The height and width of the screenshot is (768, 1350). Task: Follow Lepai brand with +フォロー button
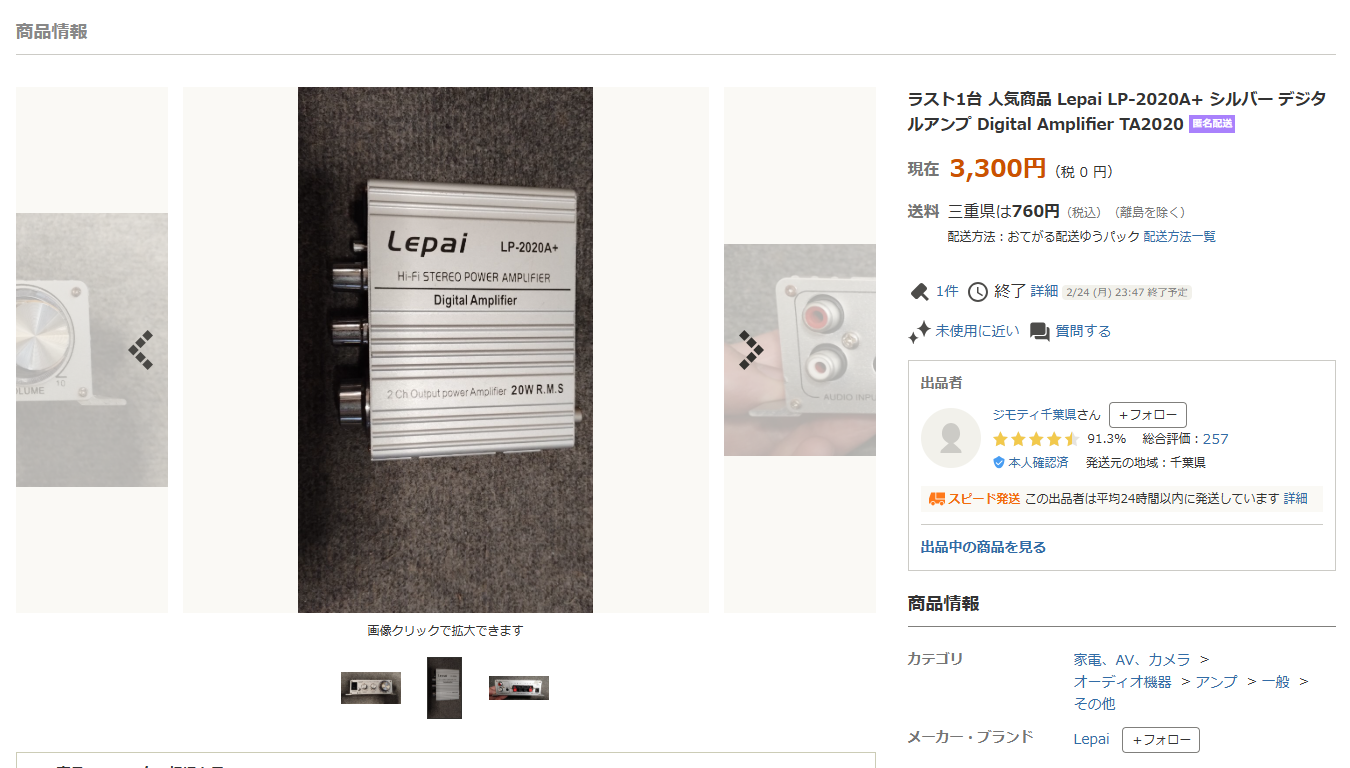tap(1161, 740)
